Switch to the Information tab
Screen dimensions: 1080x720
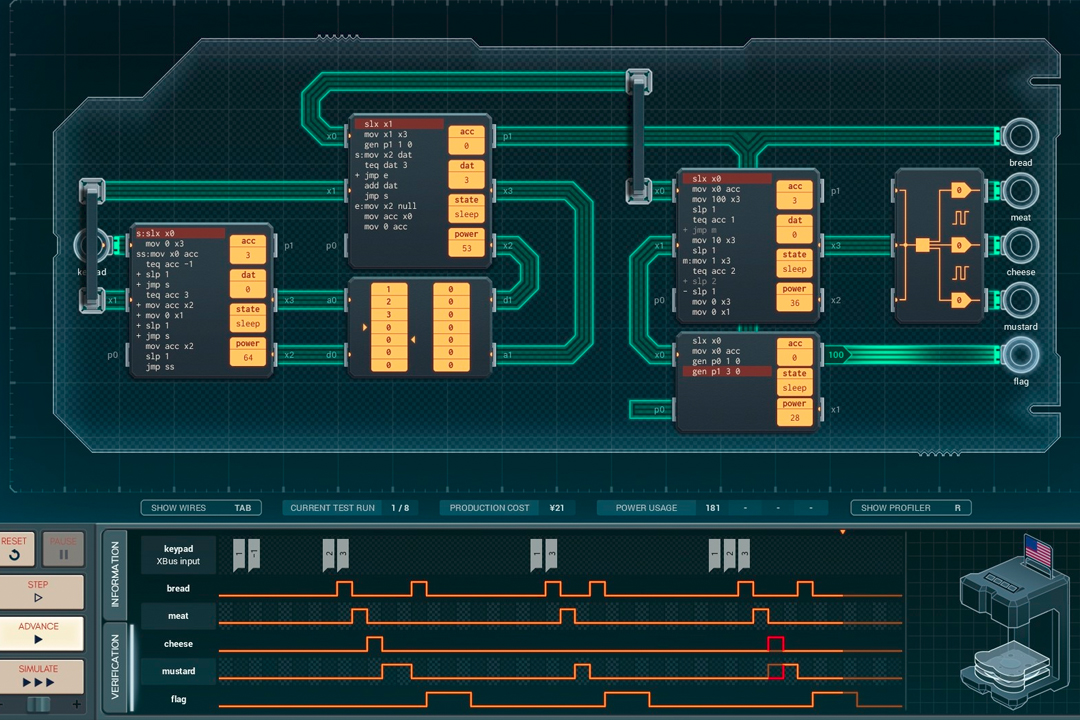click(x=115, y=574)
